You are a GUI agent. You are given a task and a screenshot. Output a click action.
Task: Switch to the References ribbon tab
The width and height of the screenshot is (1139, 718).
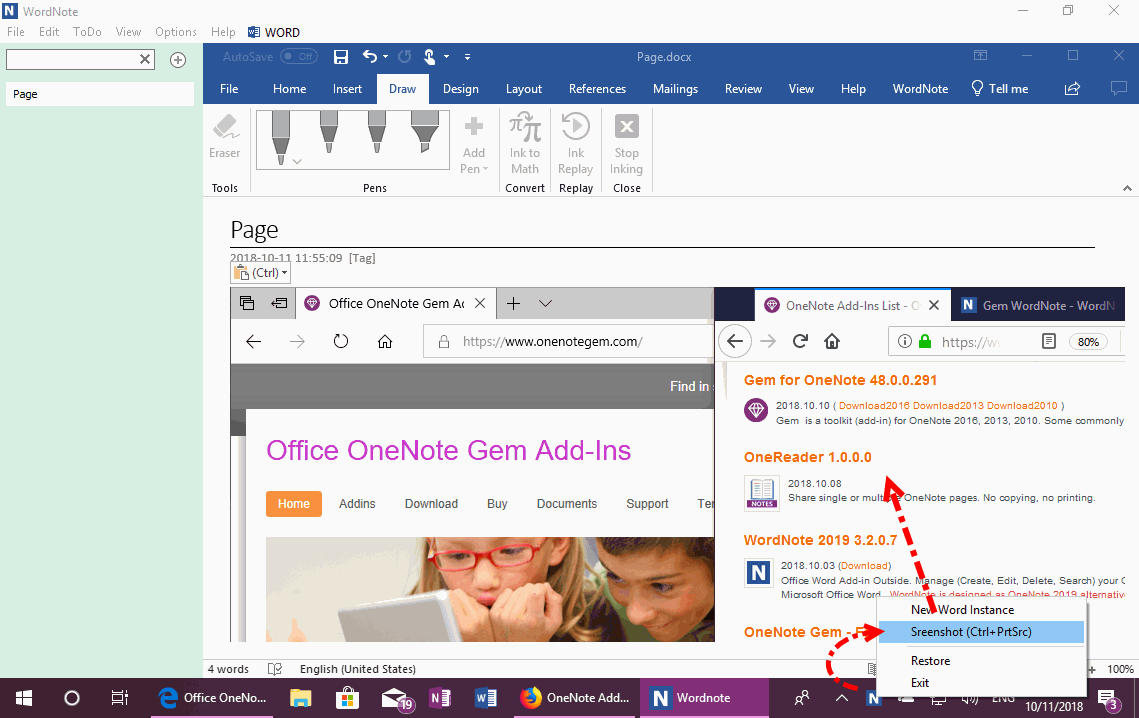(x=597, y=89)
